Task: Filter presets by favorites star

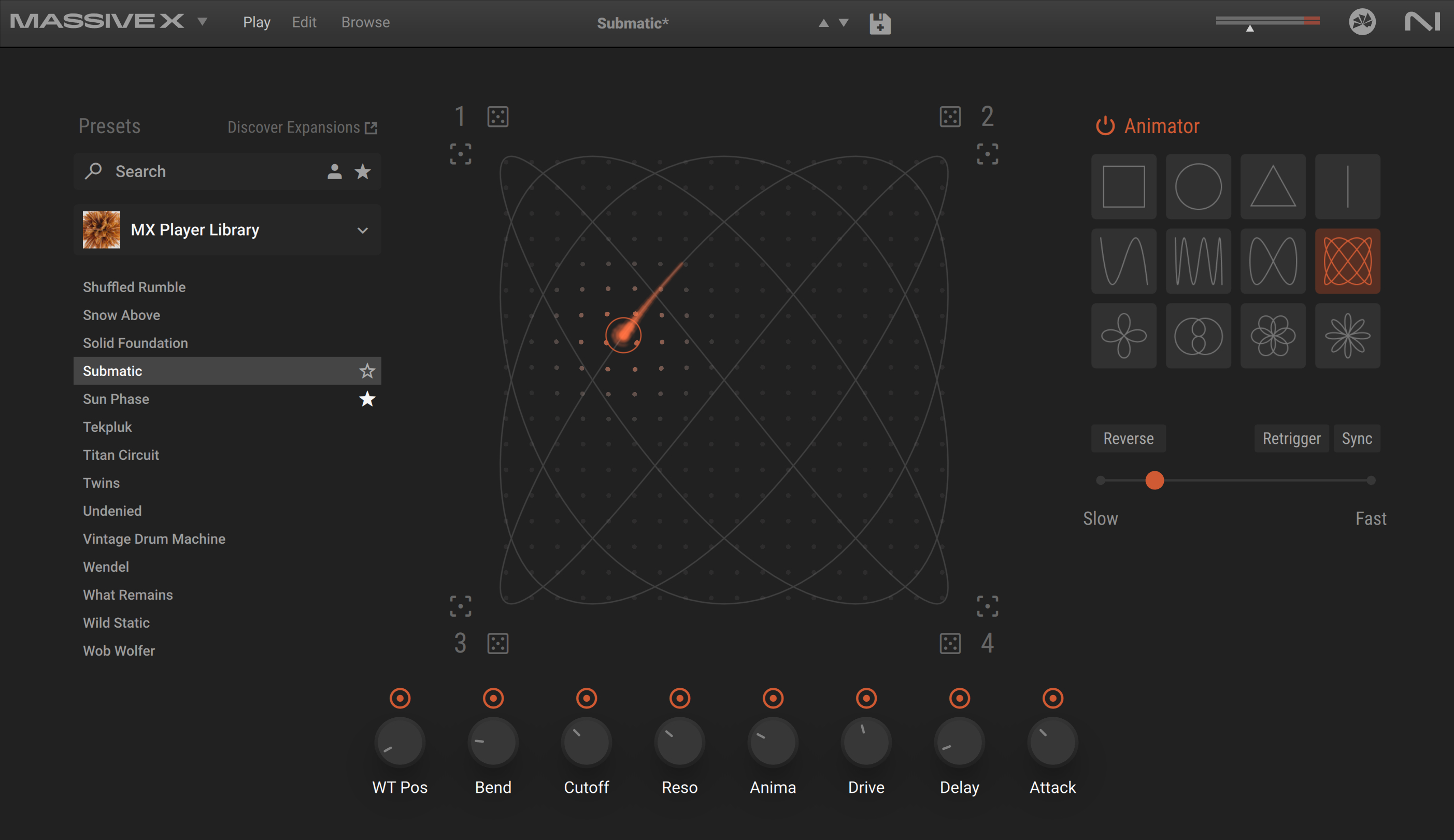Action: pyautogui.click(x=362, y=171)
